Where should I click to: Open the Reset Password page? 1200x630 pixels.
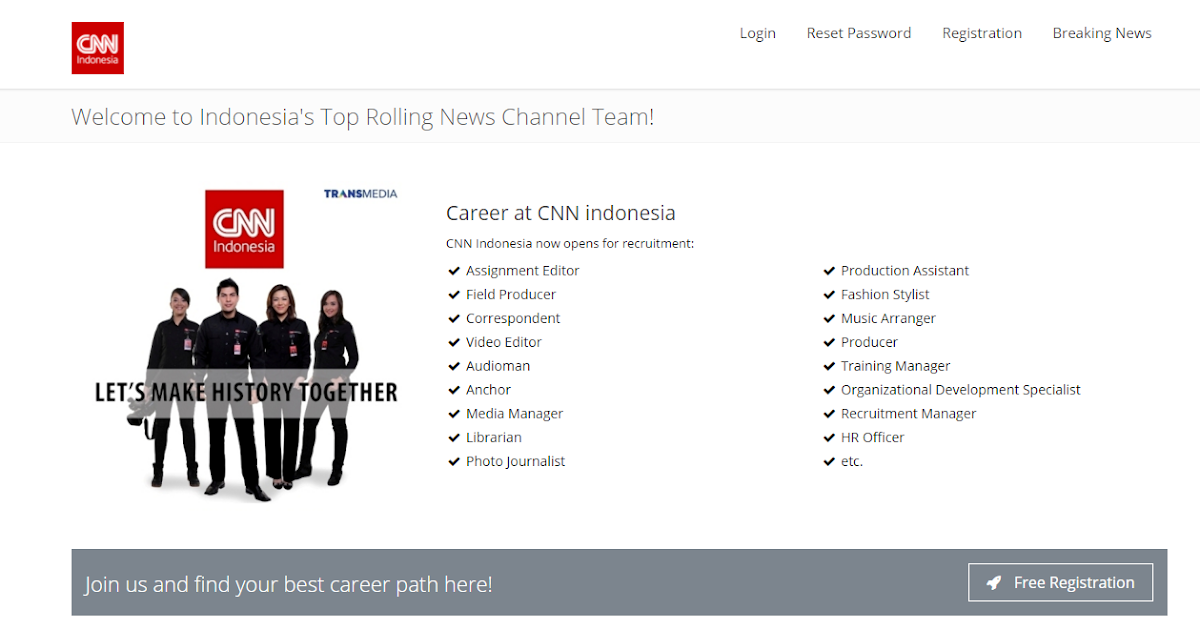(859, 33)
